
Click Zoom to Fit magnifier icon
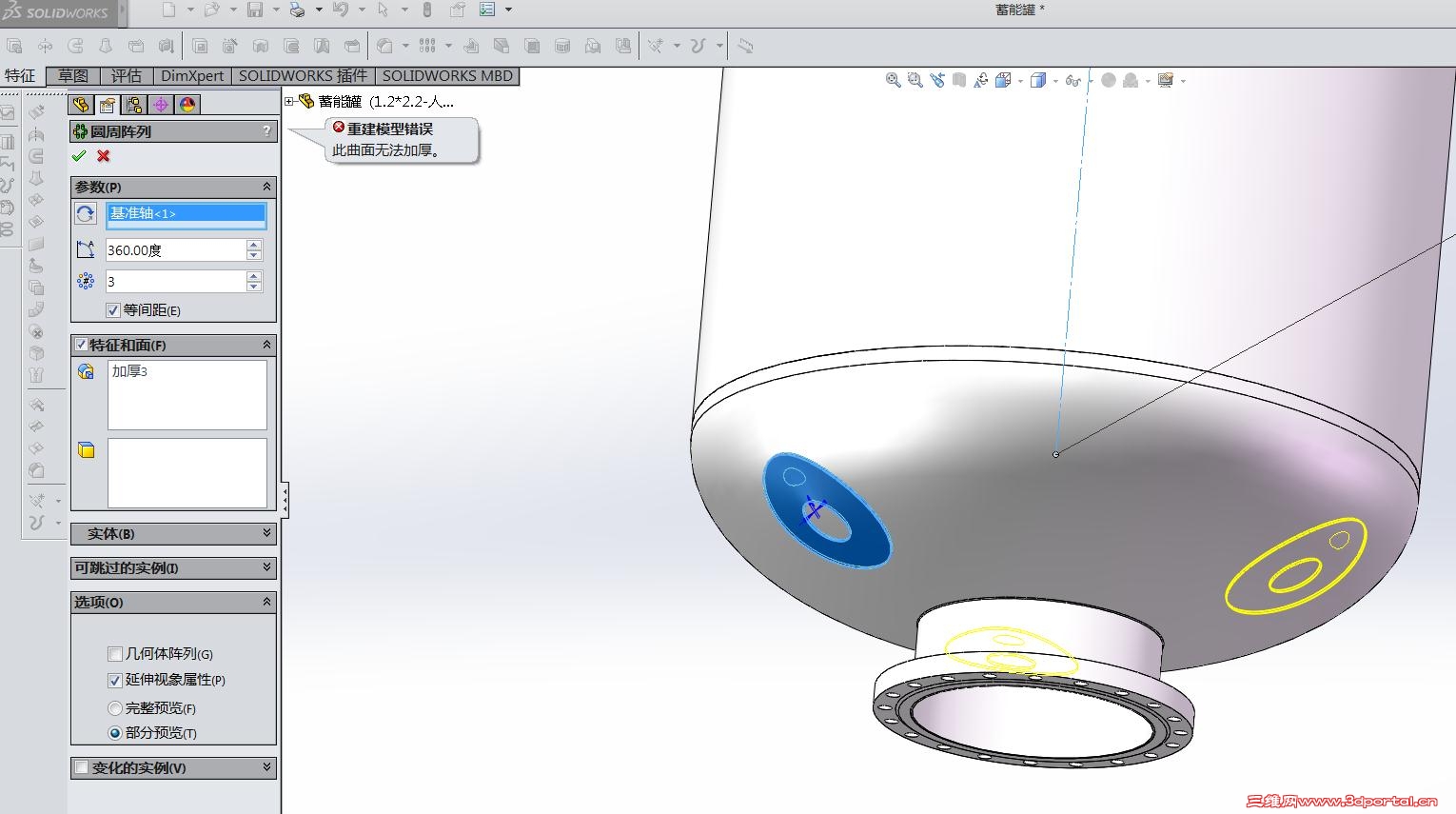click(893, 81)
